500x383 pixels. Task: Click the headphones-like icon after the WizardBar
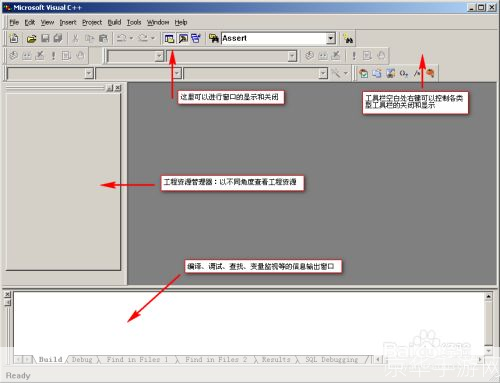[404, 73]
